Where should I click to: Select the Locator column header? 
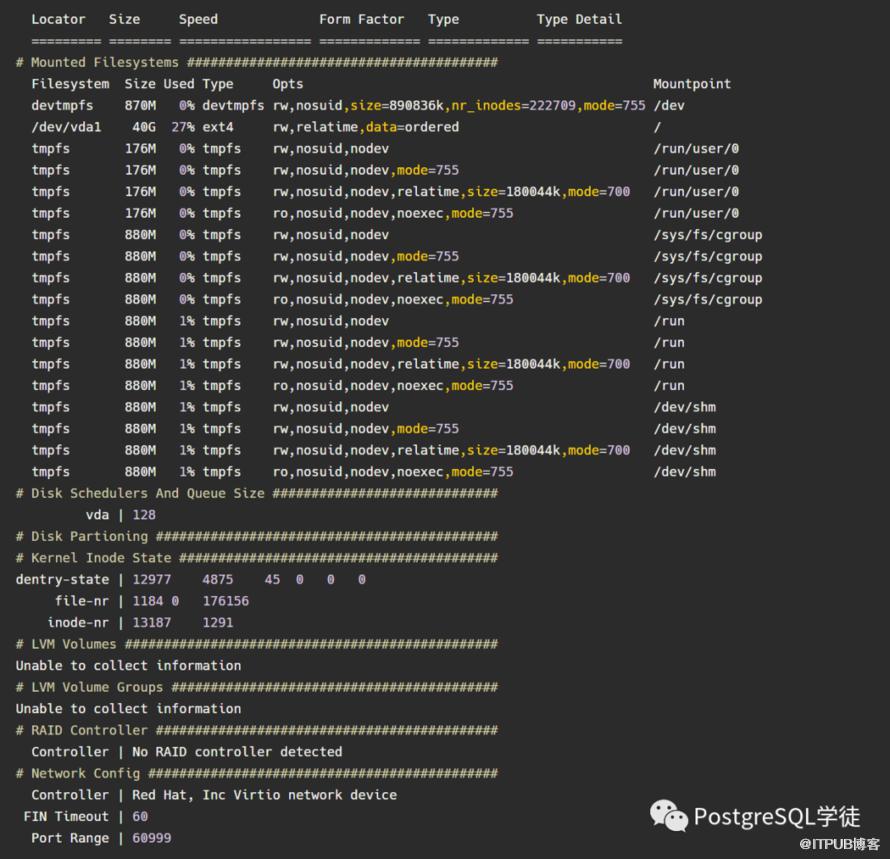58,19
